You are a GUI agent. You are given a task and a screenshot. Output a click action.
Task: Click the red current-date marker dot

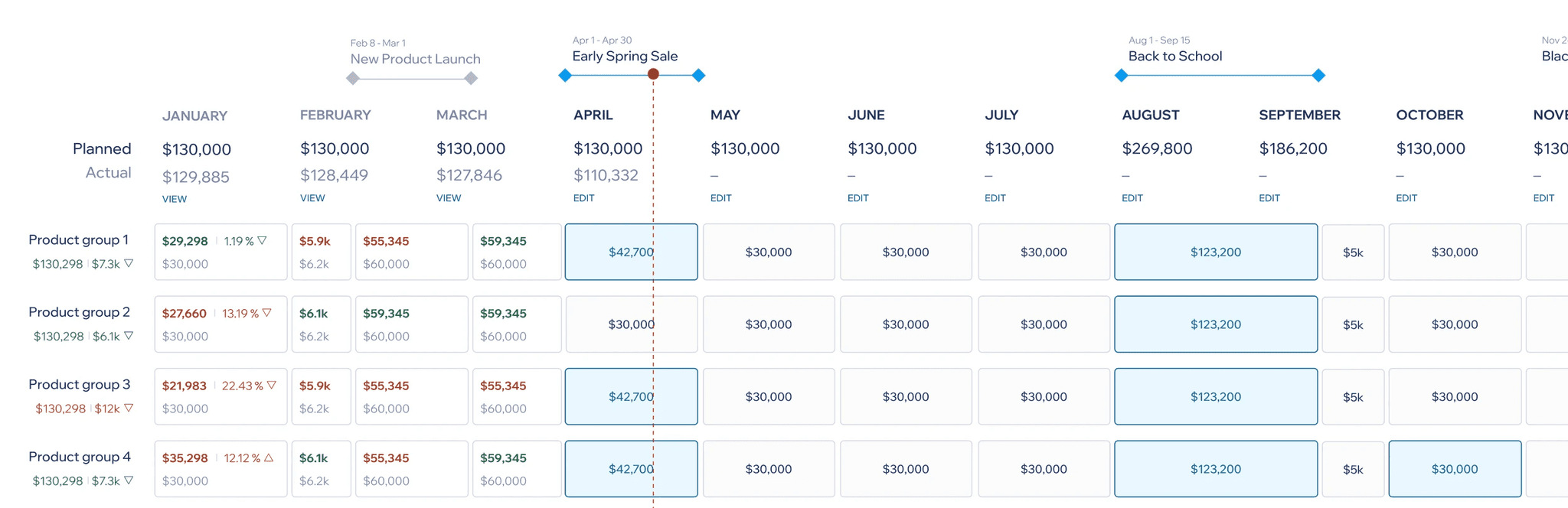point(653,74)
